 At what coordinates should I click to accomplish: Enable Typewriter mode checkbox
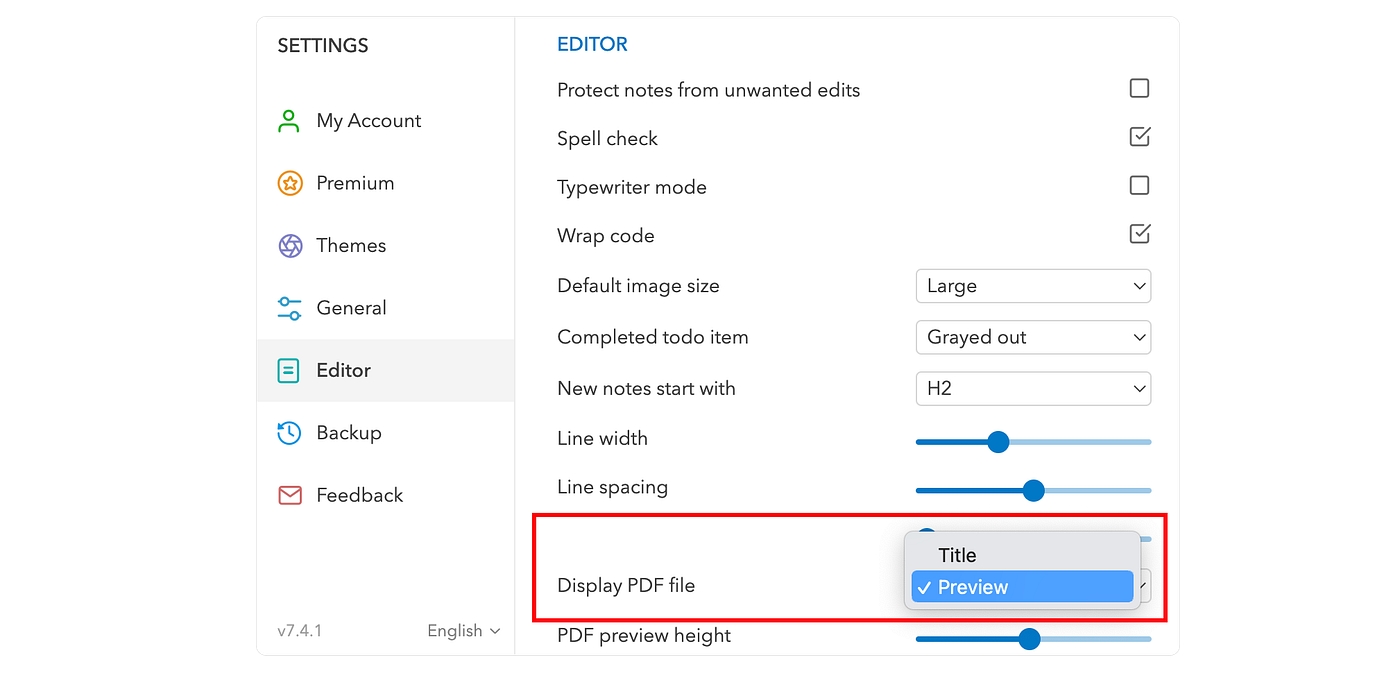[x=1139, y=186]
